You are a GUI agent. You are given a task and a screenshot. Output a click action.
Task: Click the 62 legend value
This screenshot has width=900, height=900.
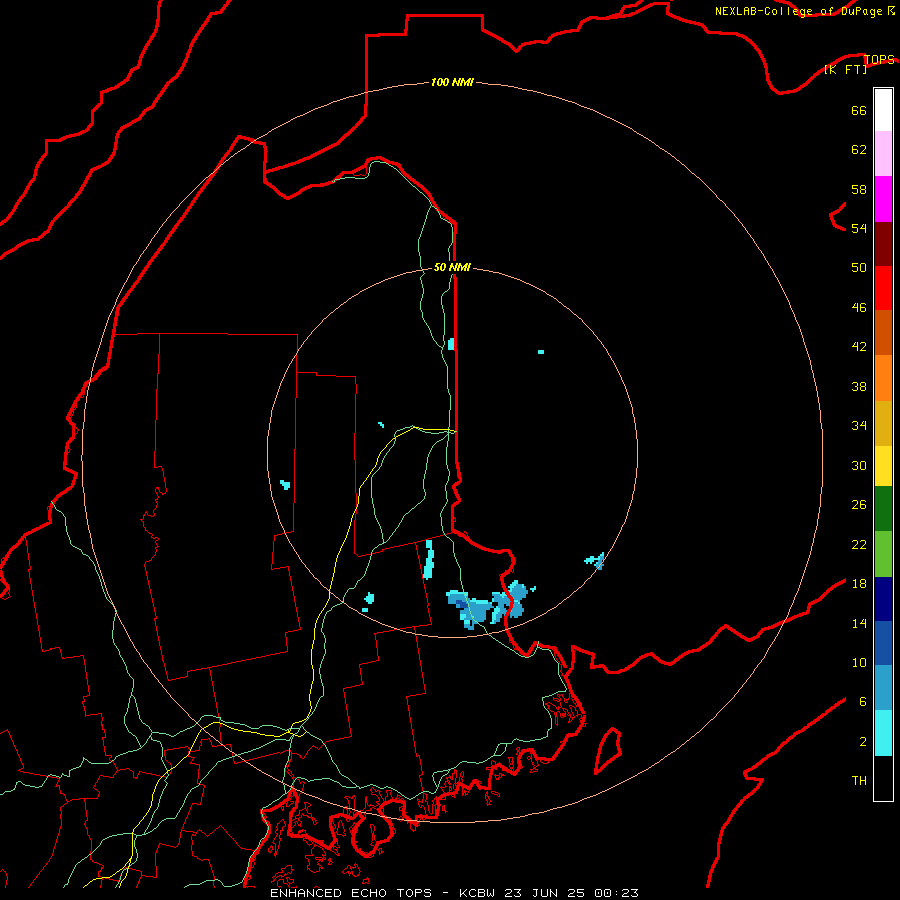(859, 149)
